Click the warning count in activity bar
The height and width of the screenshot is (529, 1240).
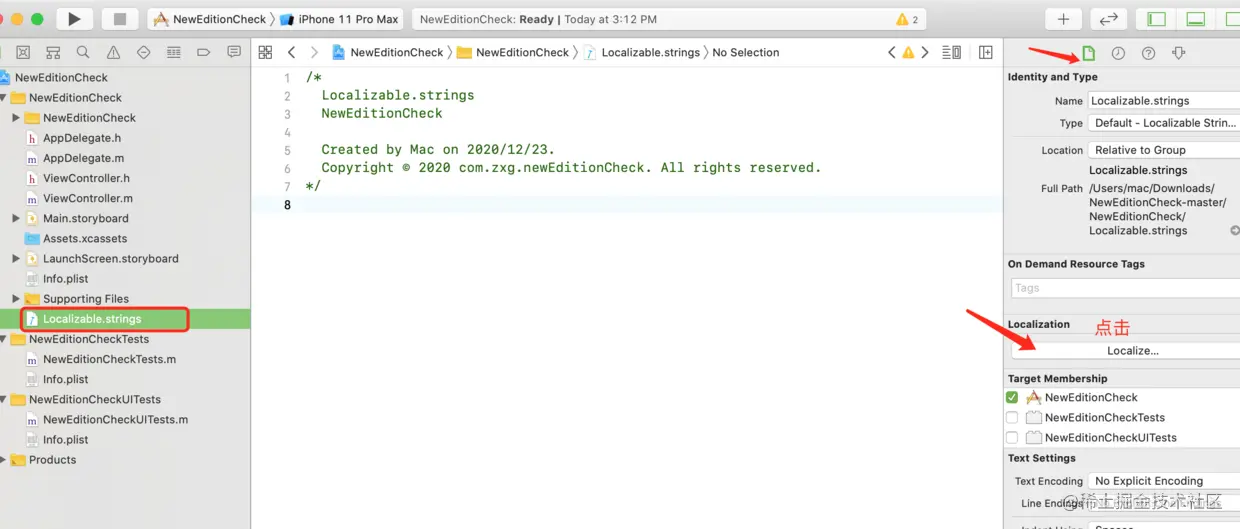tap(908, 19)
